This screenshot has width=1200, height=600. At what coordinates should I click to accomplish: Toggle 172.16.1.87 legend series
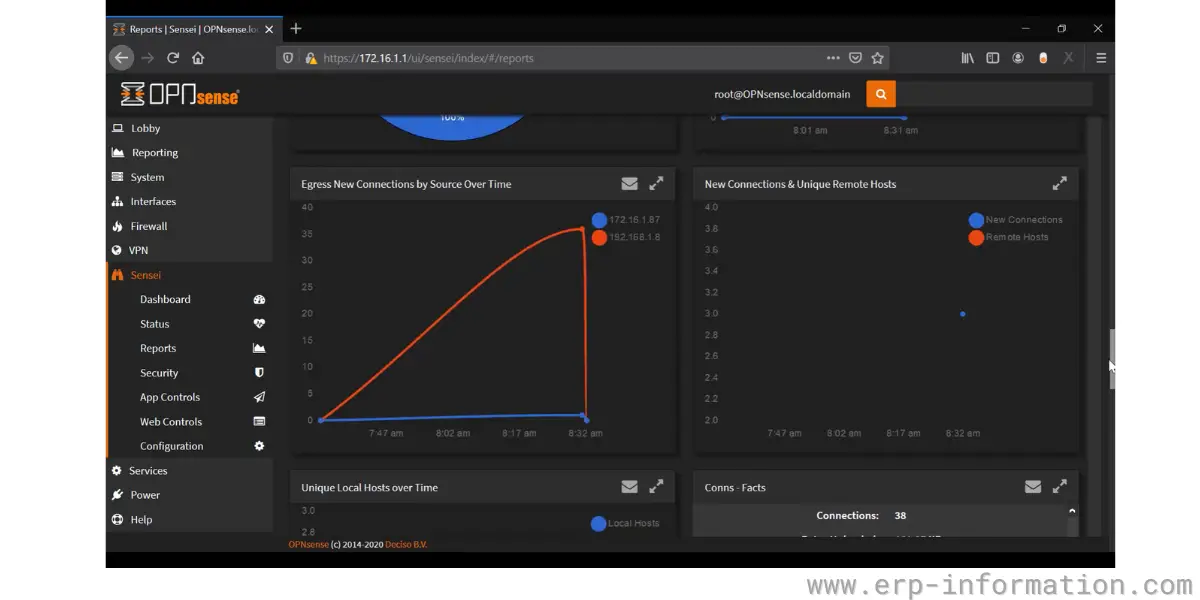pyautogui.click(x=626, y=220)
